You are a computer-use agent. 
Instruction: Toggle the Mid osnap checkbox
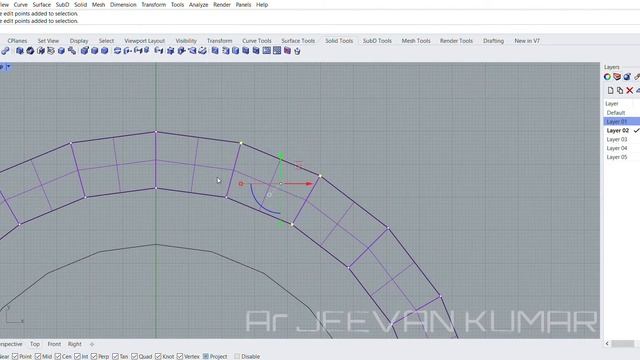point(38,356)
